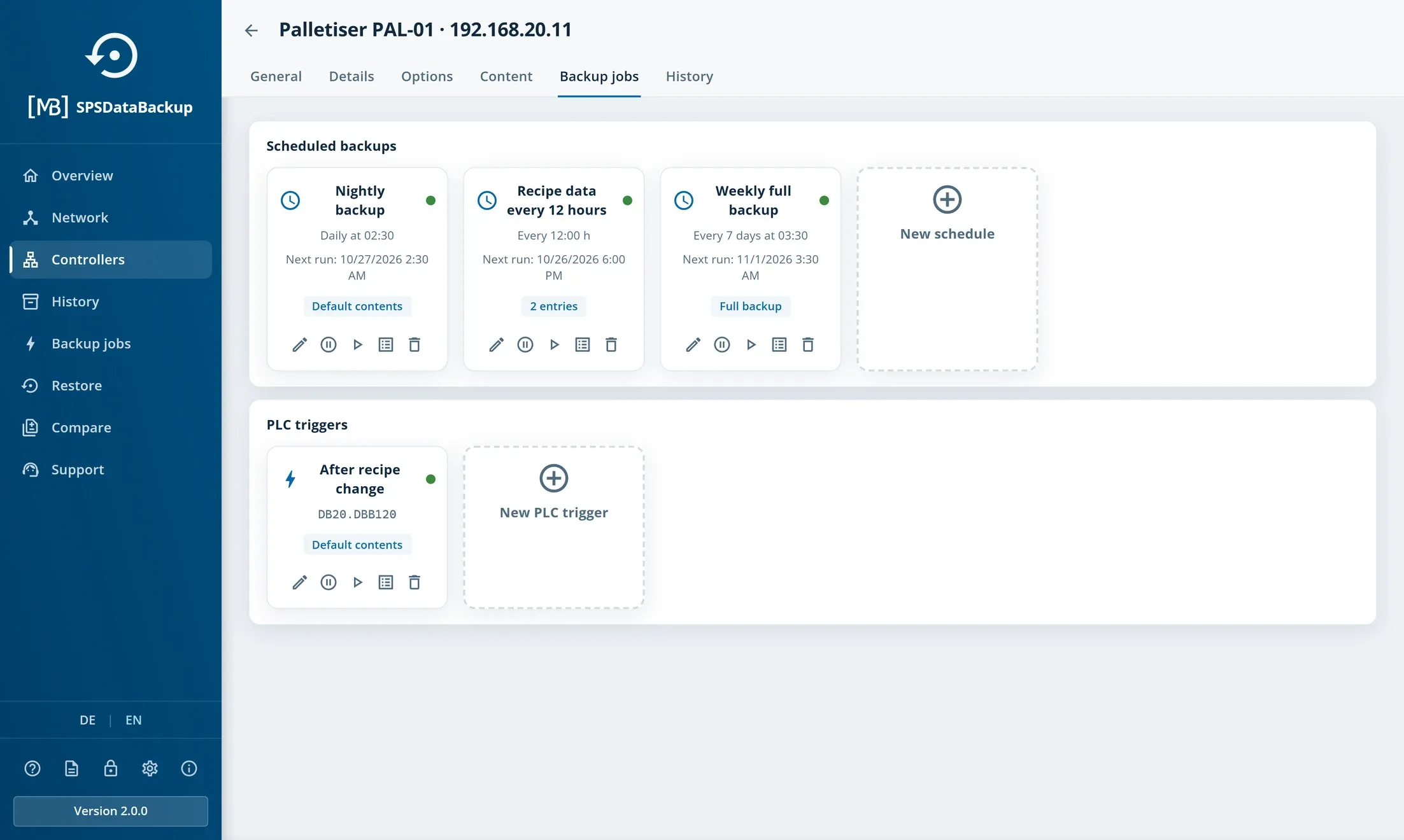Viewport: 1404px width, 840px height.
Task: Click the Version 2.0.0 button
Action: [111, 811]
